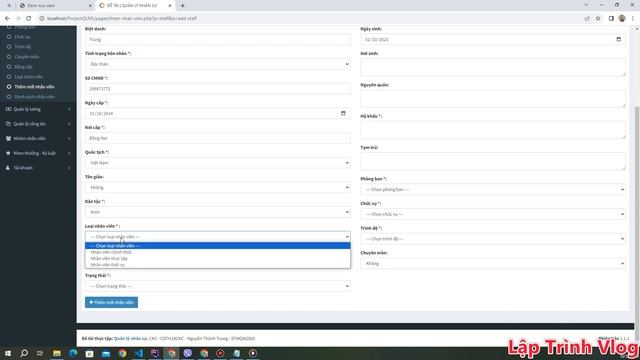Open the browser profile avatar
The height and width of the screenshot is (360, 640).
(x=622, y=18)
